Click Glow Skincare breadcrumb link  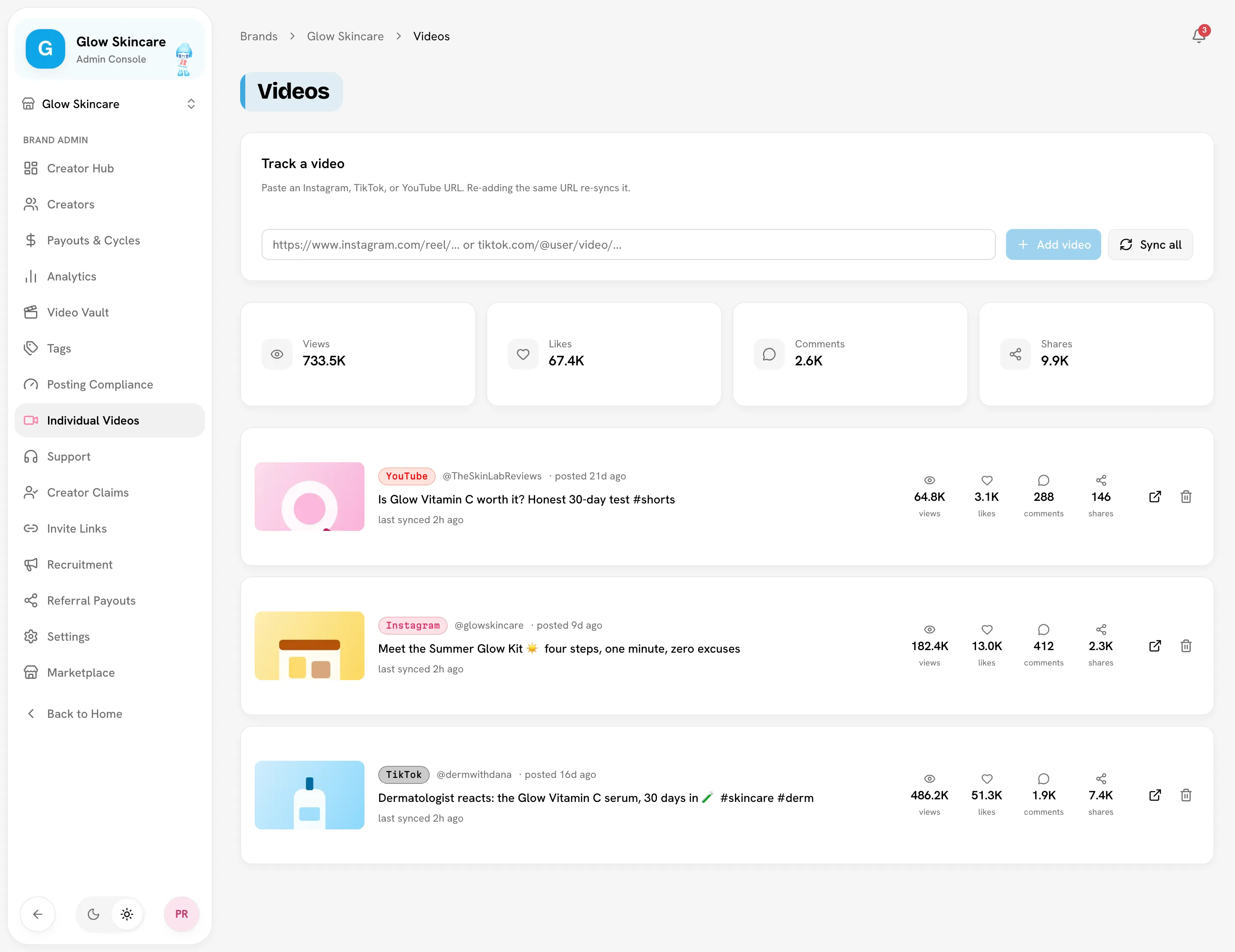click(345, 36)
